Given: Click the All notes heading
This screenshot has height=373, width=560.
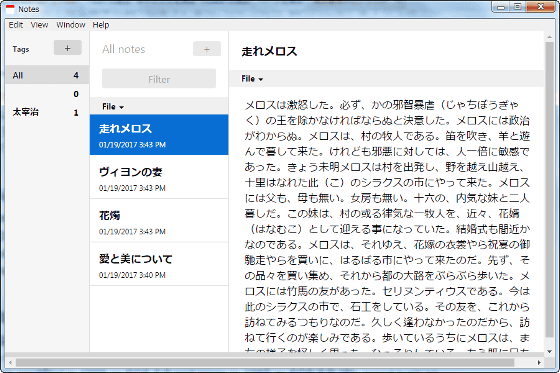Looking at the screenshot, I should coord(124,49).
